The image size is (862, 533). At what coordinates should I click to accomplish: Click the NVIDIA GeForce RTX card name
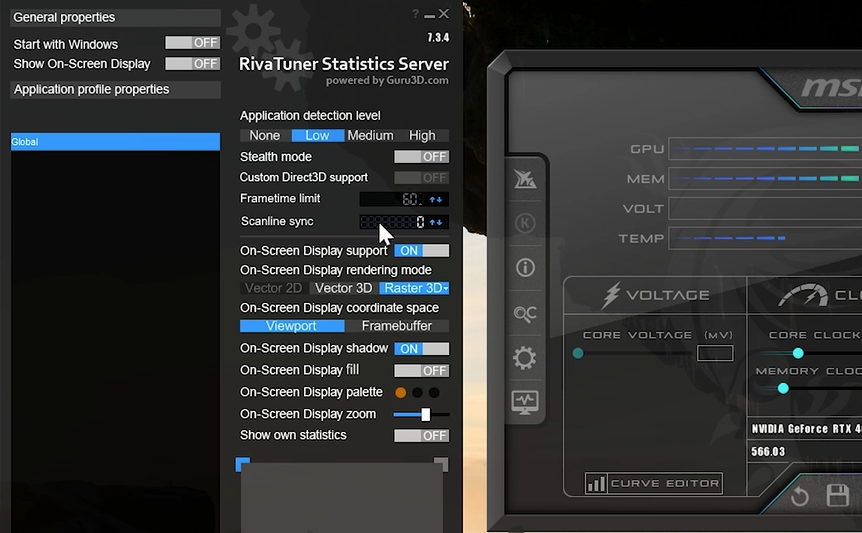click(806, 429)
